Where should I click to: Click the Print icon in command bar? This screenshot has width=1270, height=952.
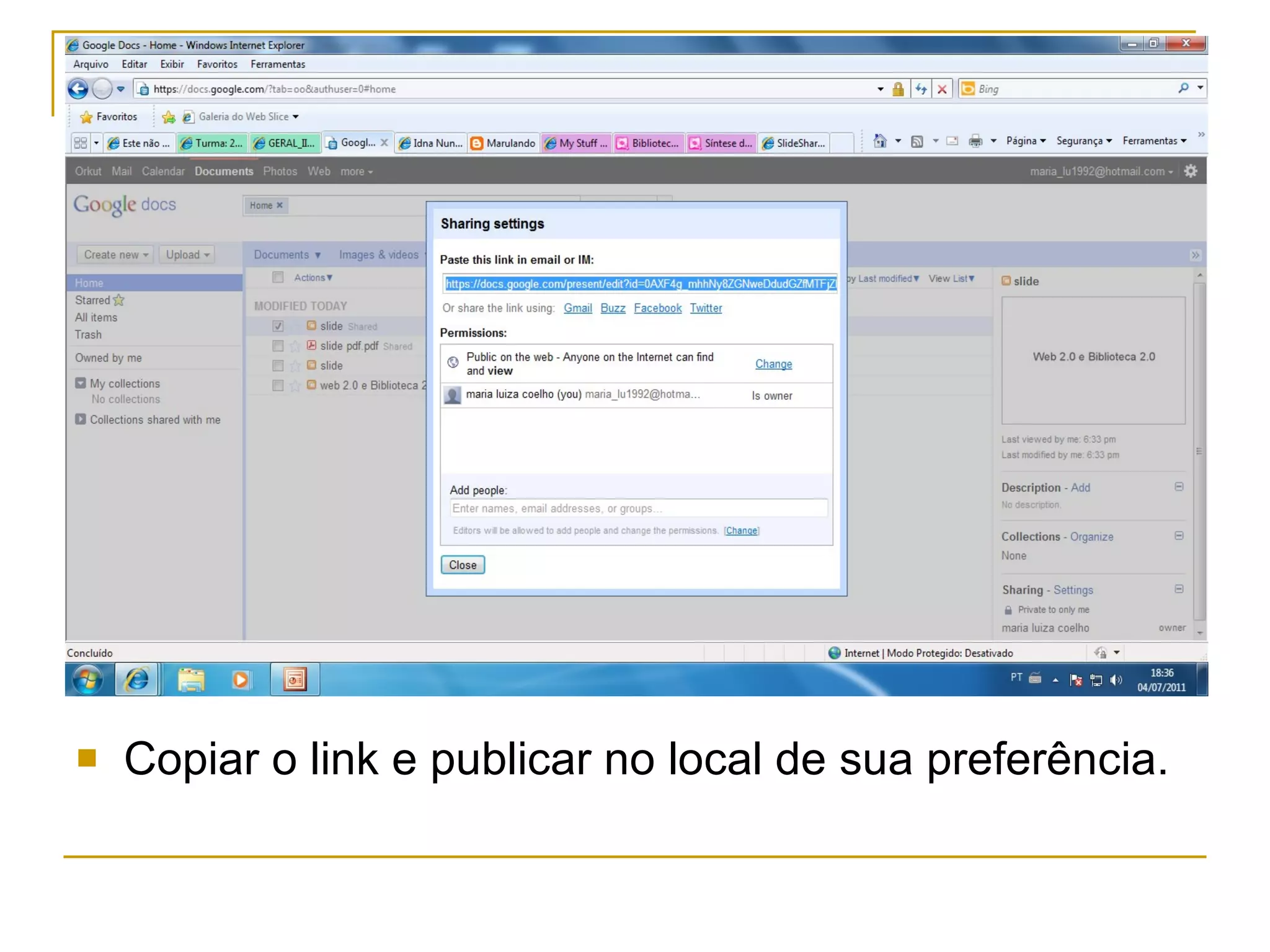(x=975, y=141)
